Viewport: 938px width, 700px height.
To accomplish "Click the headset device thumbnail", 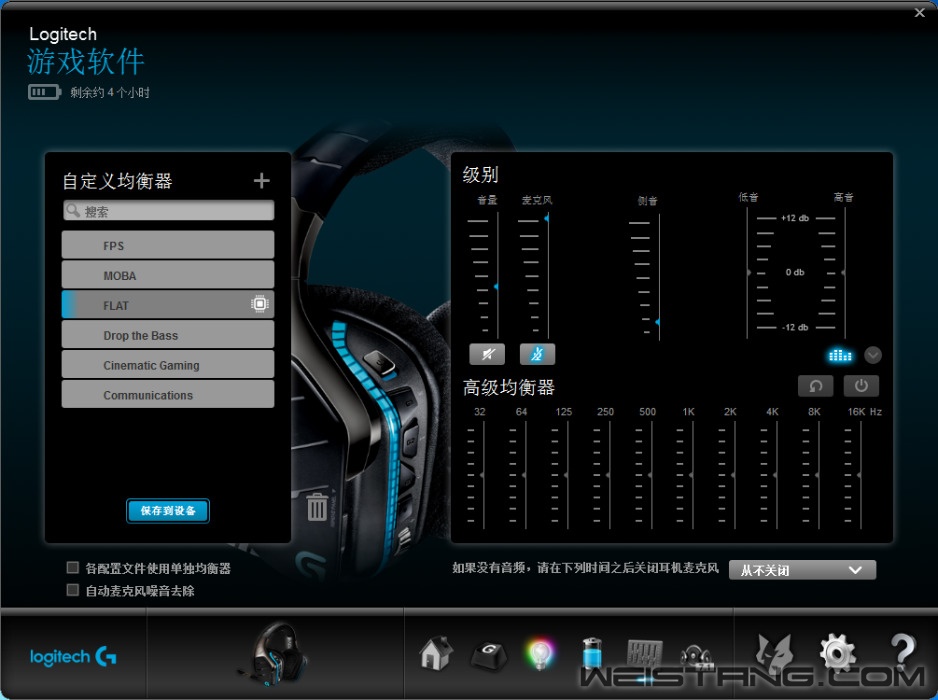I will coord(276,655).
